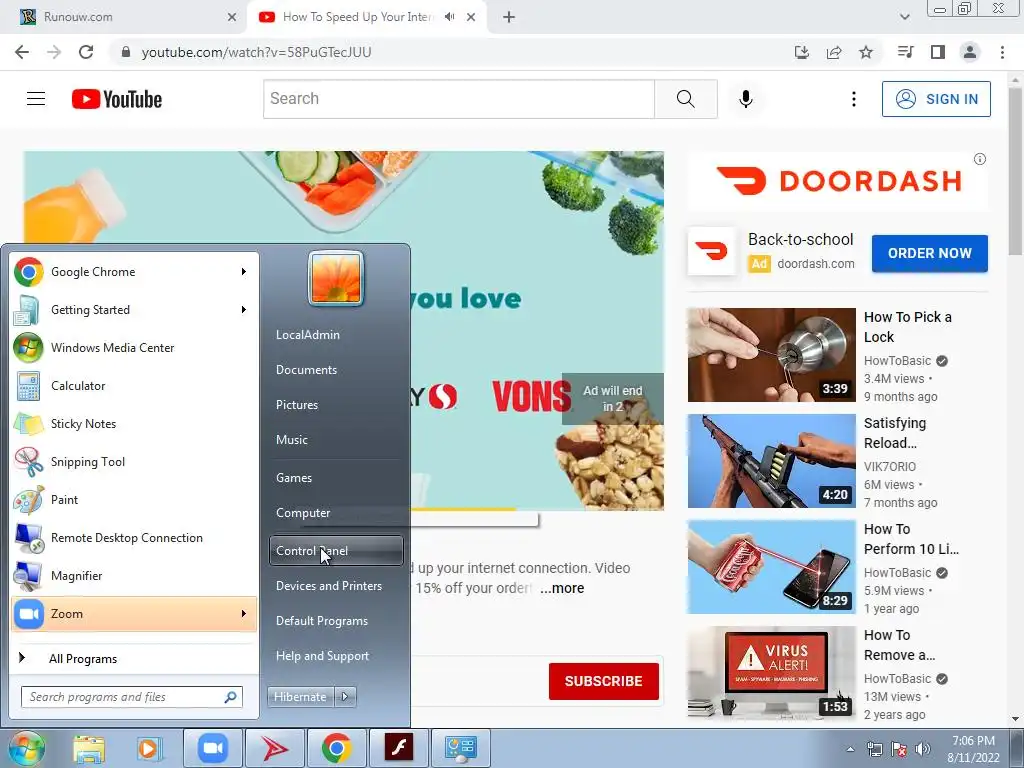Click the install app icon in address bar
This screenshot has height=768, width=1024.
(x=802, y=52)
